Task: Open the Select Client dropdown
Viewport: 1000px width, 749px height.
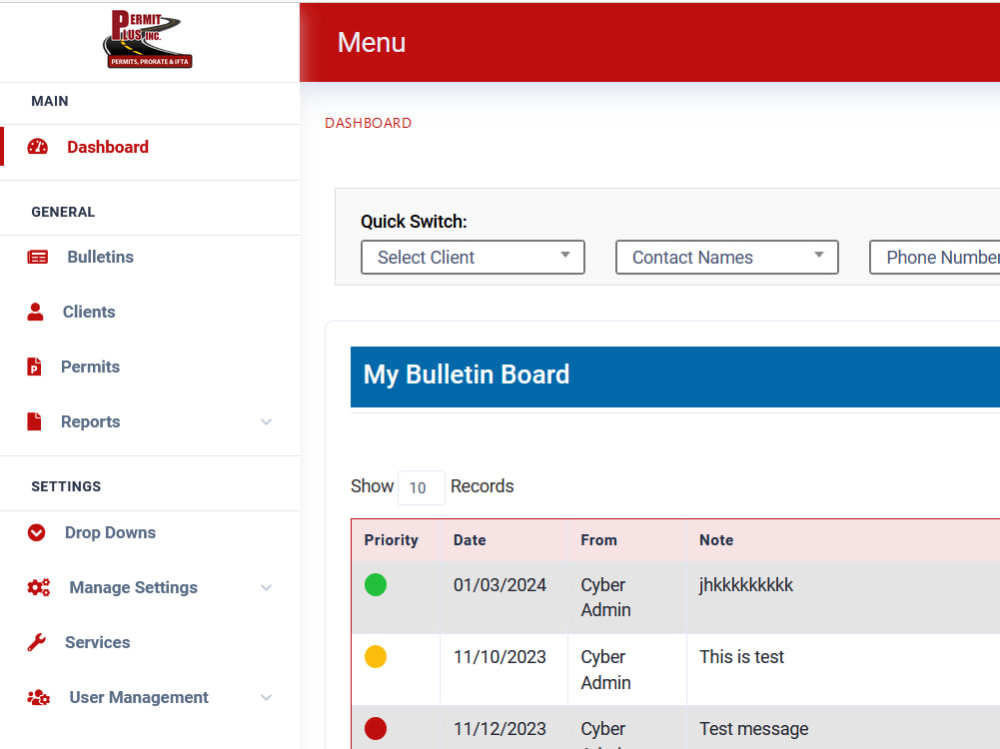Action: click(472, 257)
